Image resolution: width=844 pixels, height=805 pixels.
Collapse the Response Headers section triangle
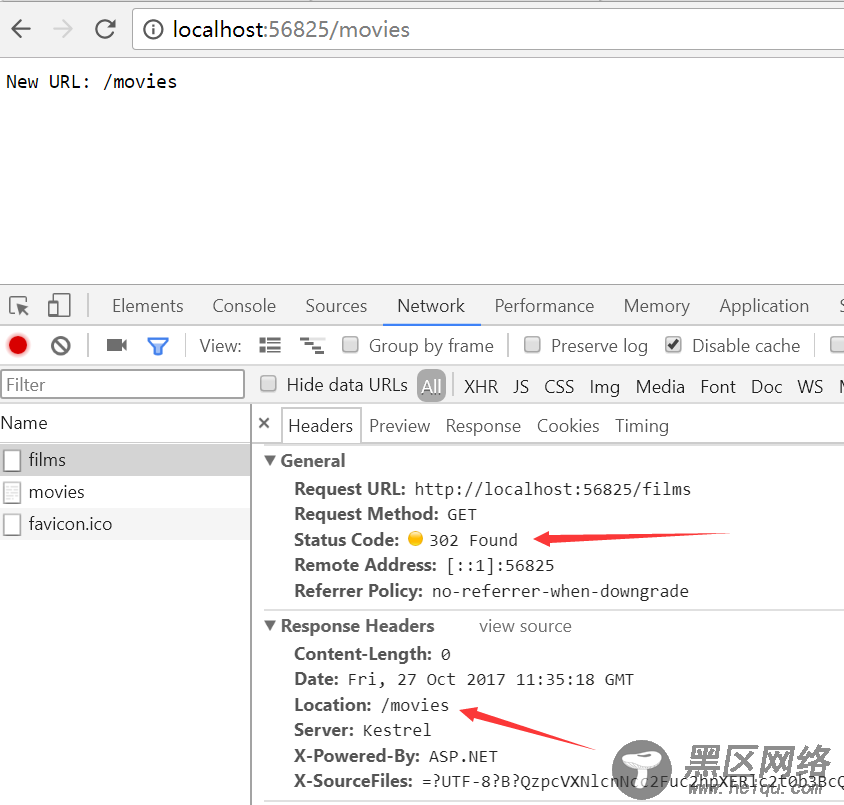[x=270, y=625]
